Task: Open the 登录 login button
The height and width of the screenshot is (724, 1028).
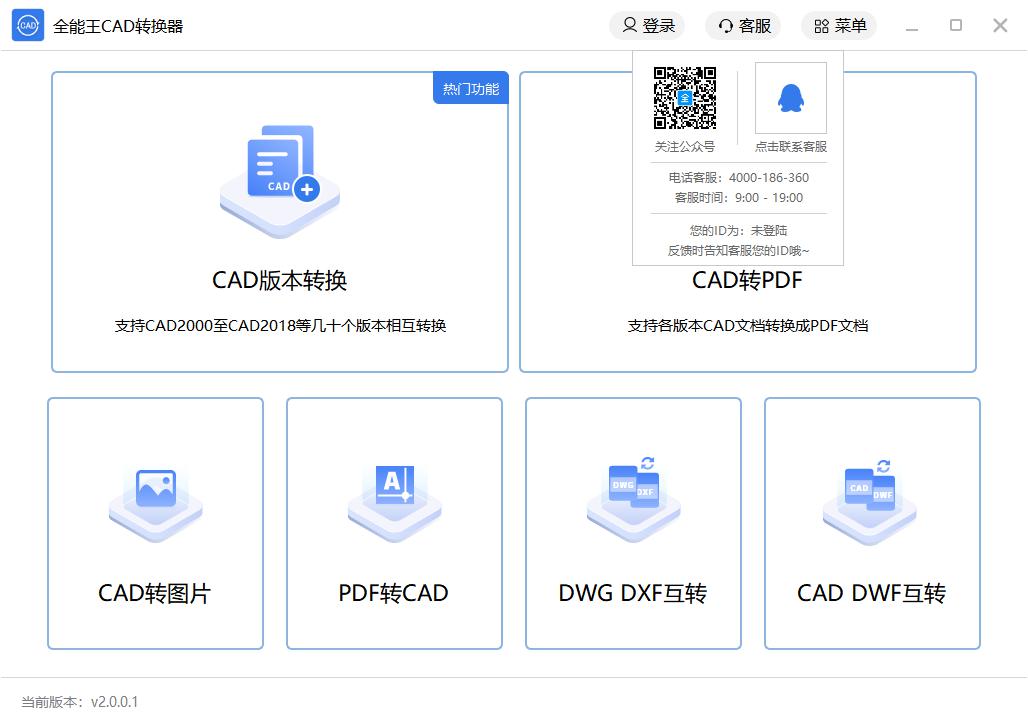Action: point(647,26)
